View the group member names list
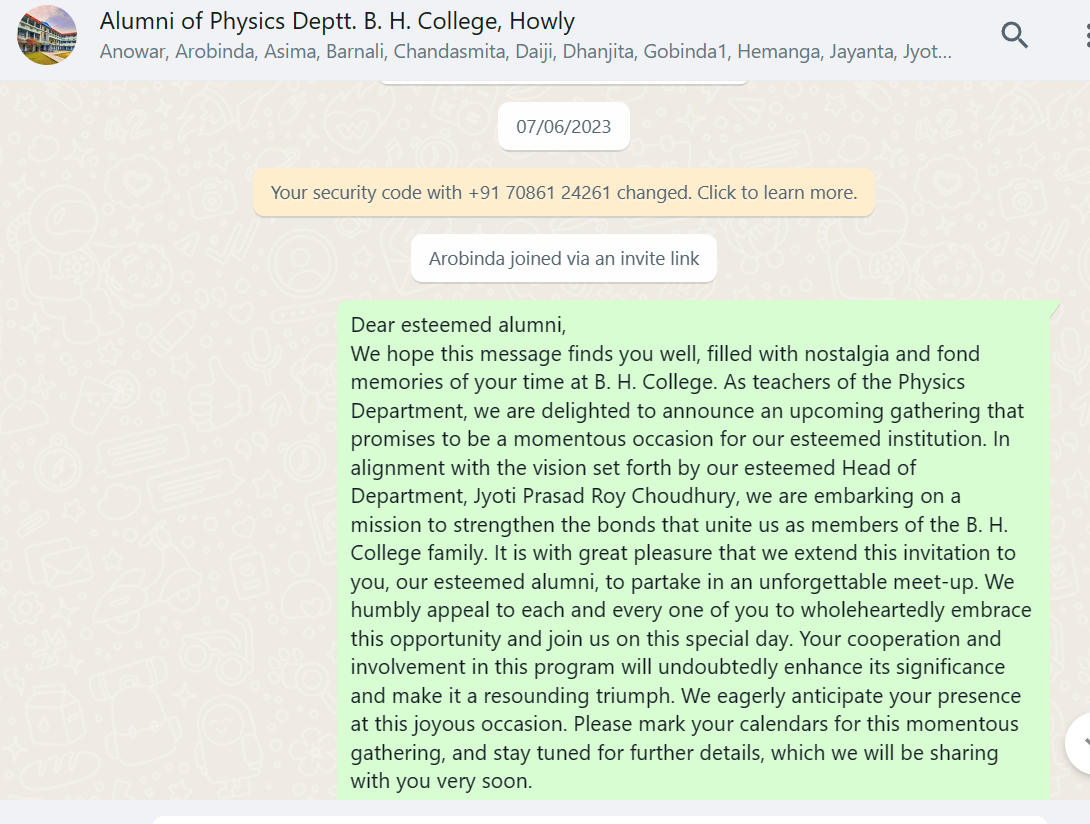This screenshot has width=1090, height=824. pyautogui.click(x=525, y=51)
